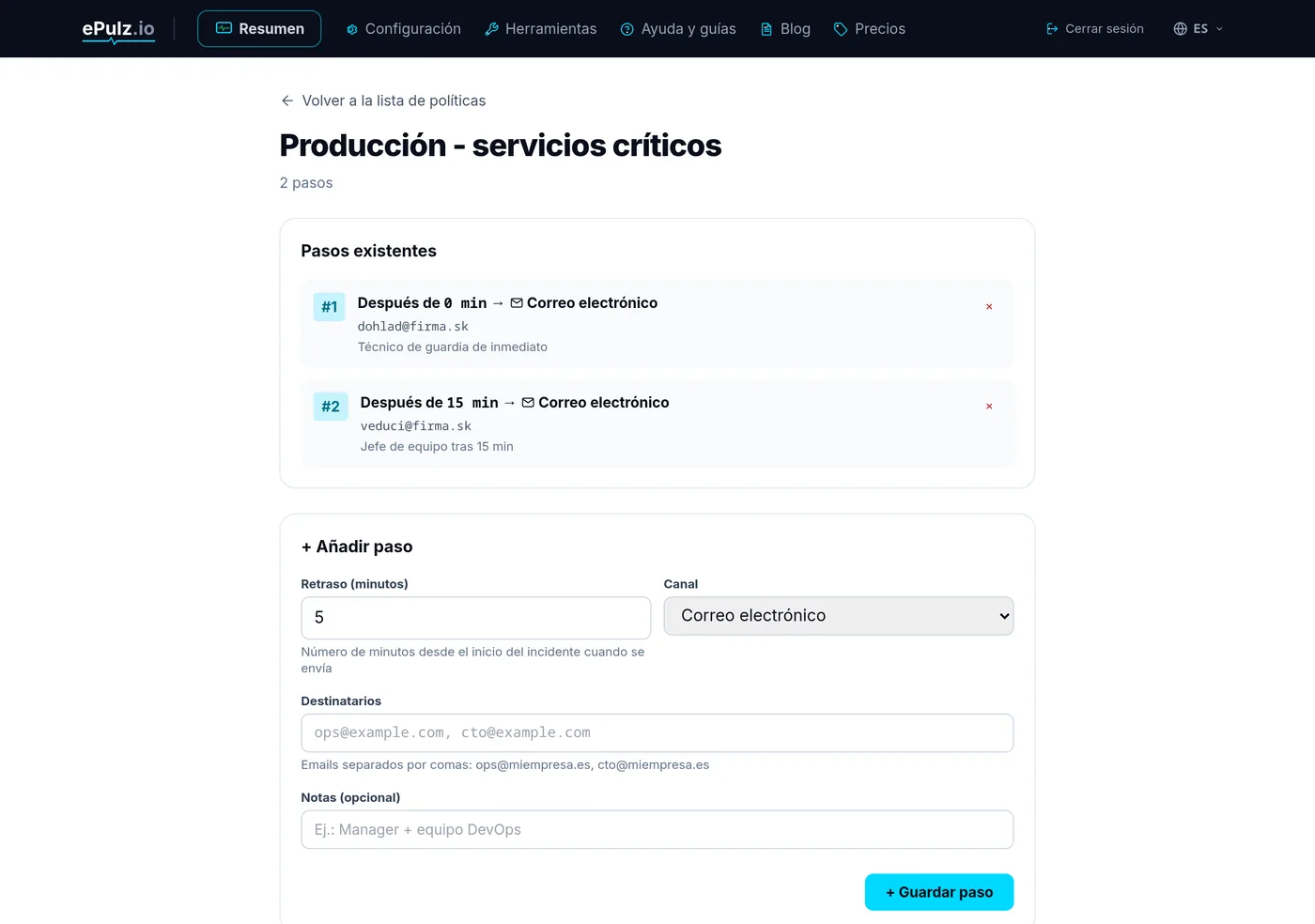1315x924 pixels.
Task: Click the #2 step badge
Action: (x=331, y=407)
